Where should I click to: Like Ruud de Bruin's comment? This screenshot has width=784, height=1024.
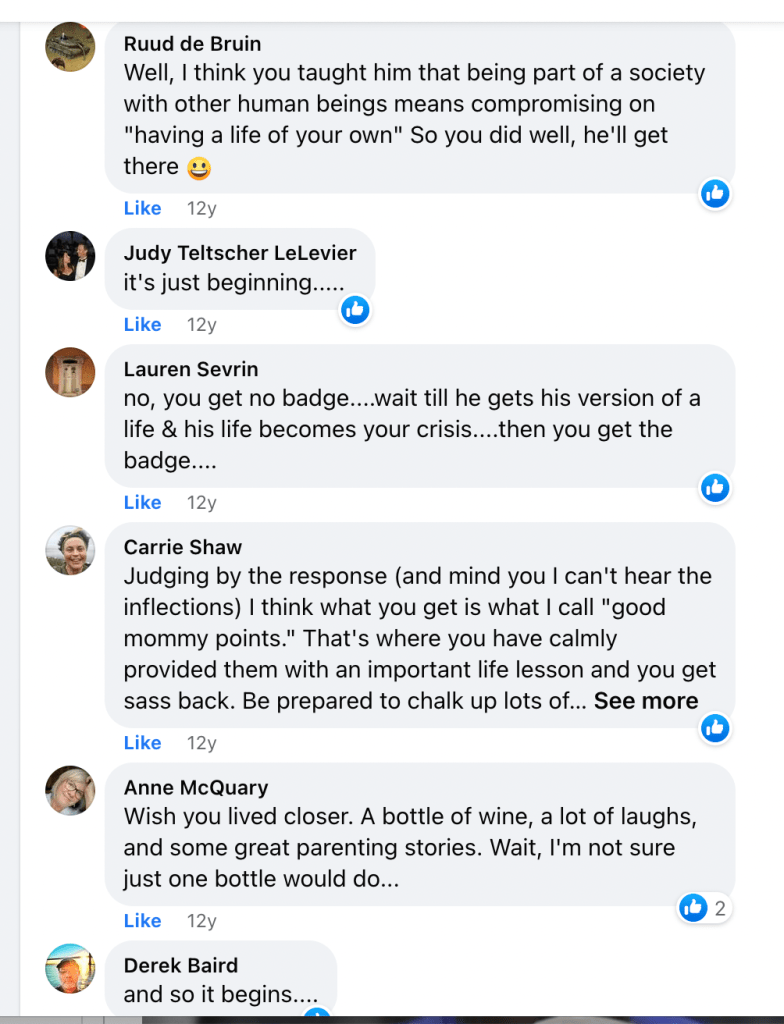142,208
